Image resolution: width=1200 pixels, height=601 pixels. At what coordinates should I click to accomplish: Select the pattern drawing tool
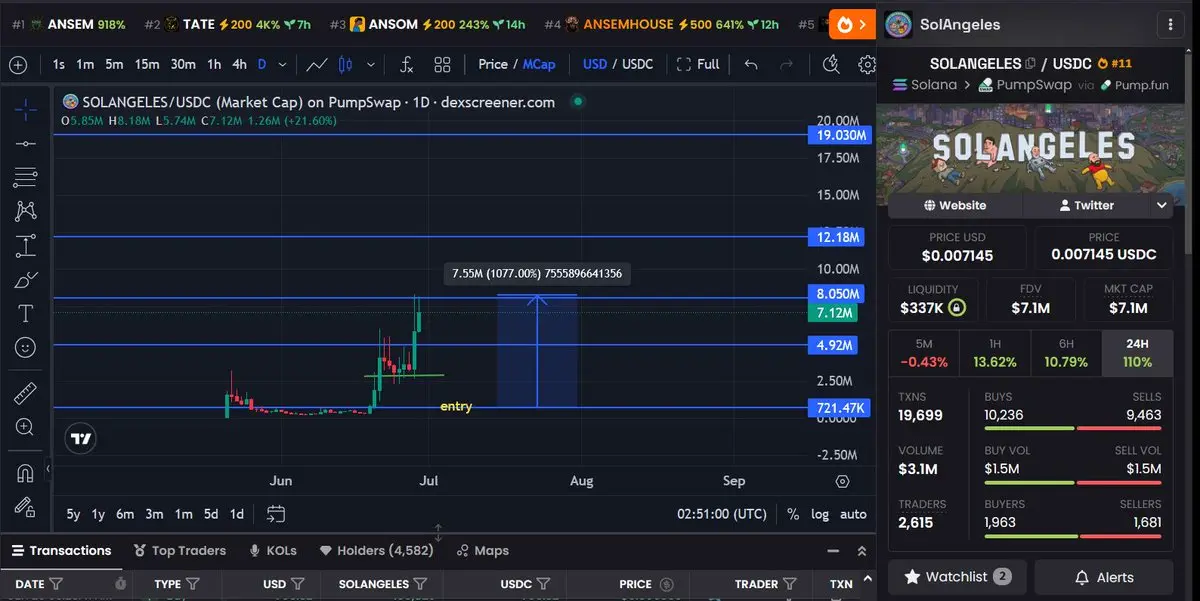click(25, 211)
